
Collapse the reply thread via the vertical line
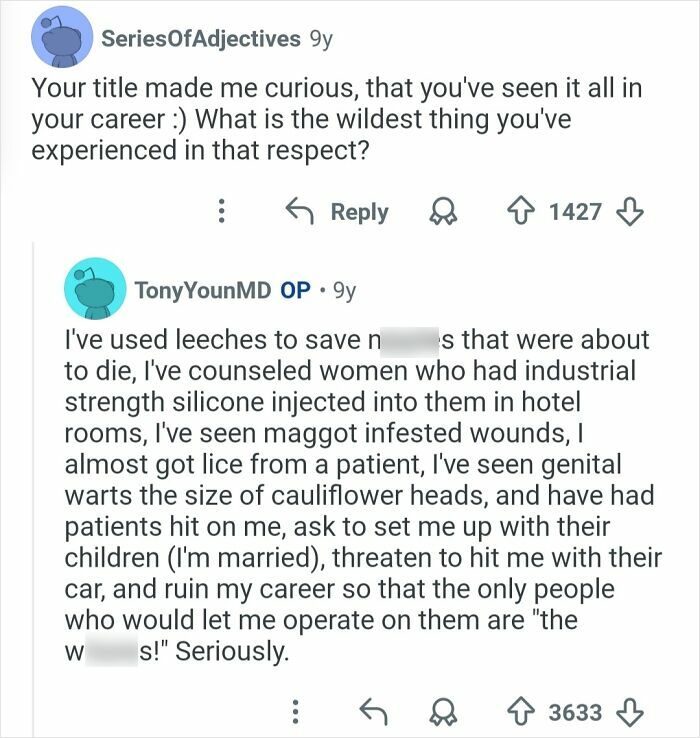[x=32, y=480]
